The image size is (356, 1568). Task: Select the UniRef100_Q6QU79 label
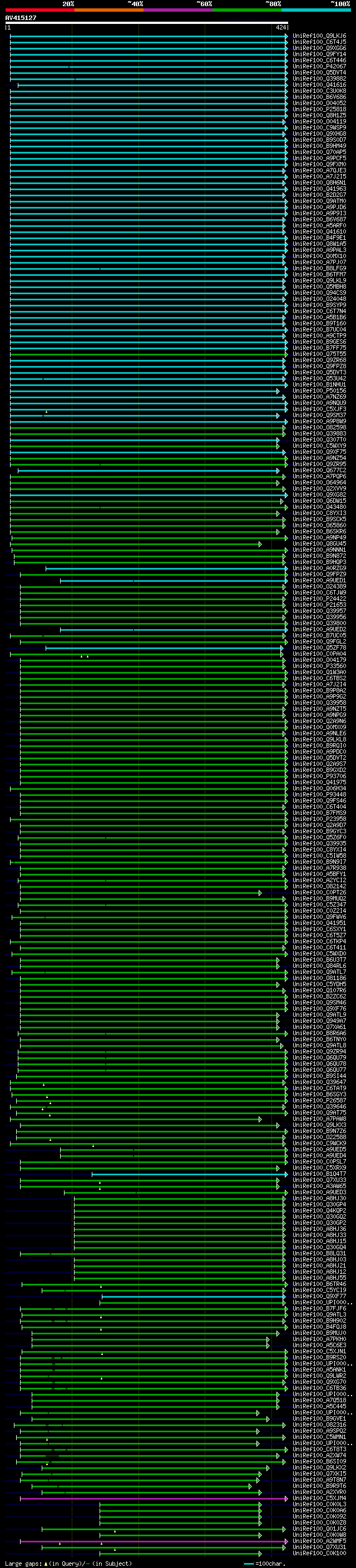tap(319, 1057)
